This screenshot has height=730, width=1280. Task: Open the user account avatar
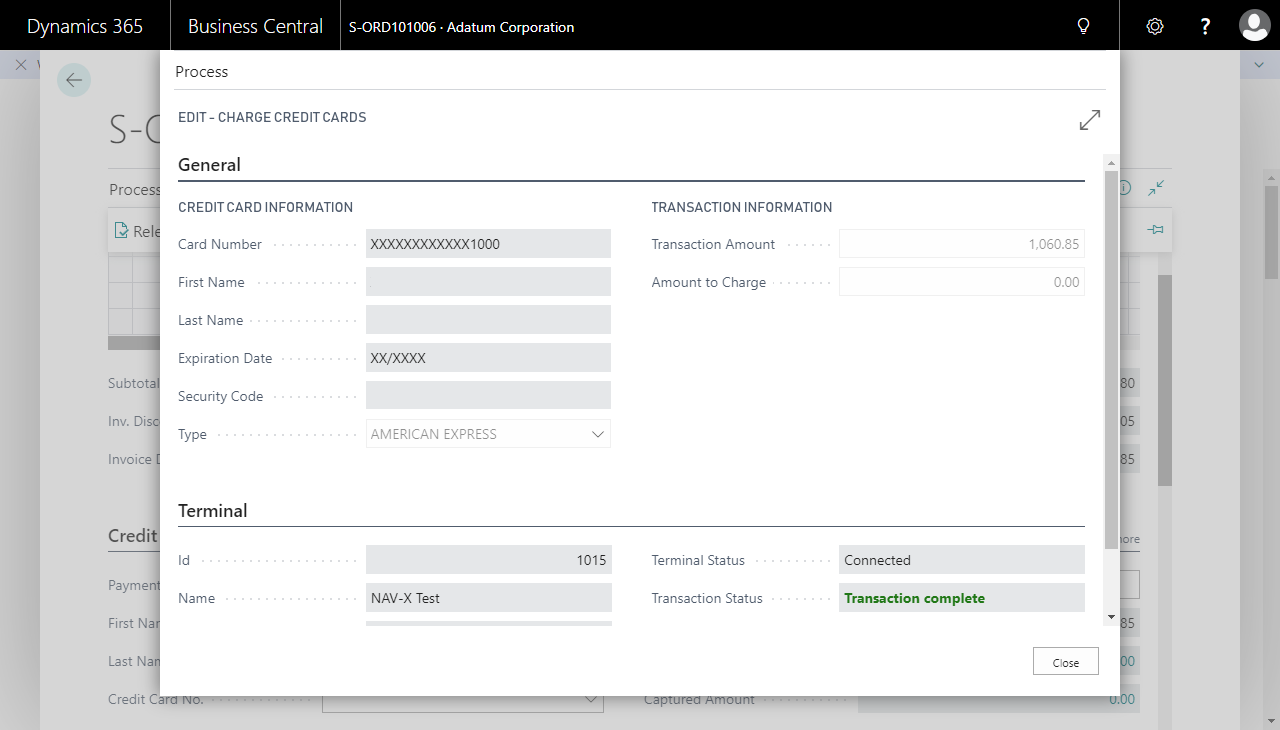click(1254, 26)
